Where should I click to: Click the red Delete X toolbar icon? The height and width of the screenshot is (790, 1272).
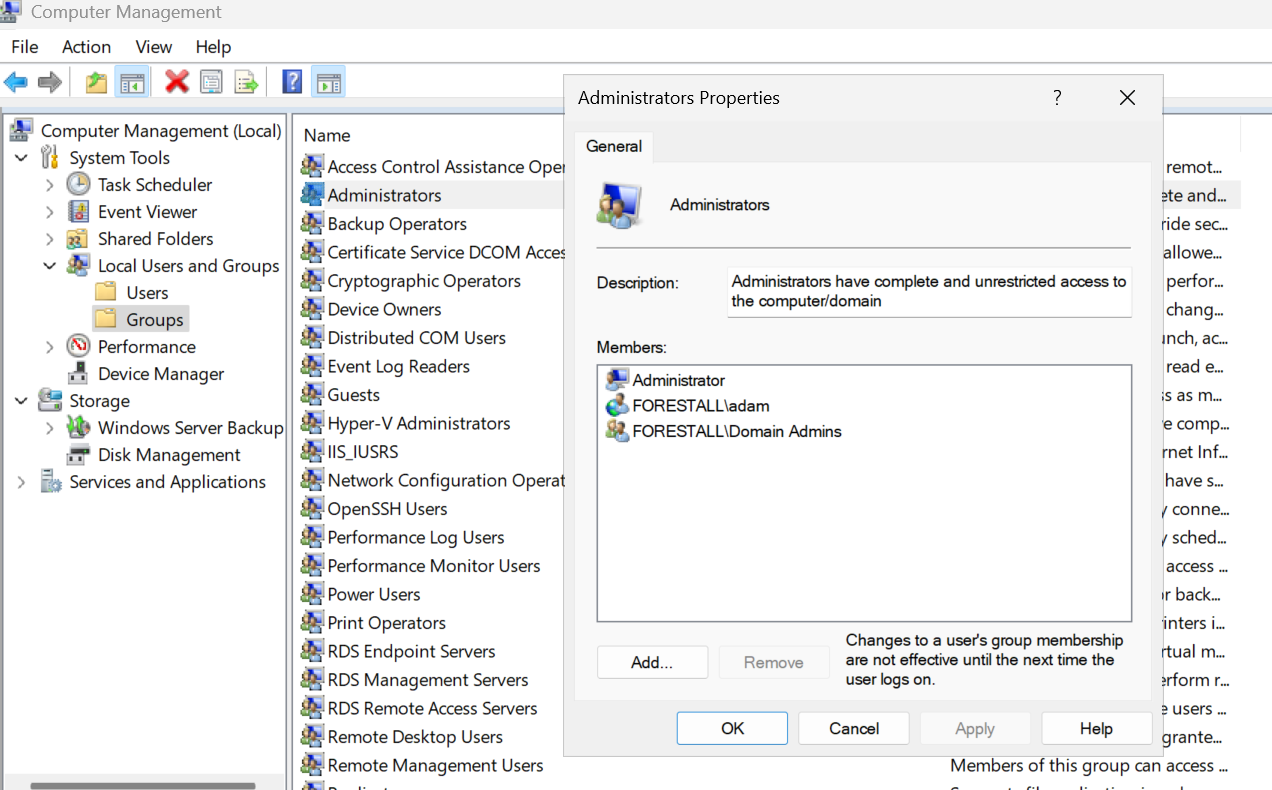click(177, 82)
